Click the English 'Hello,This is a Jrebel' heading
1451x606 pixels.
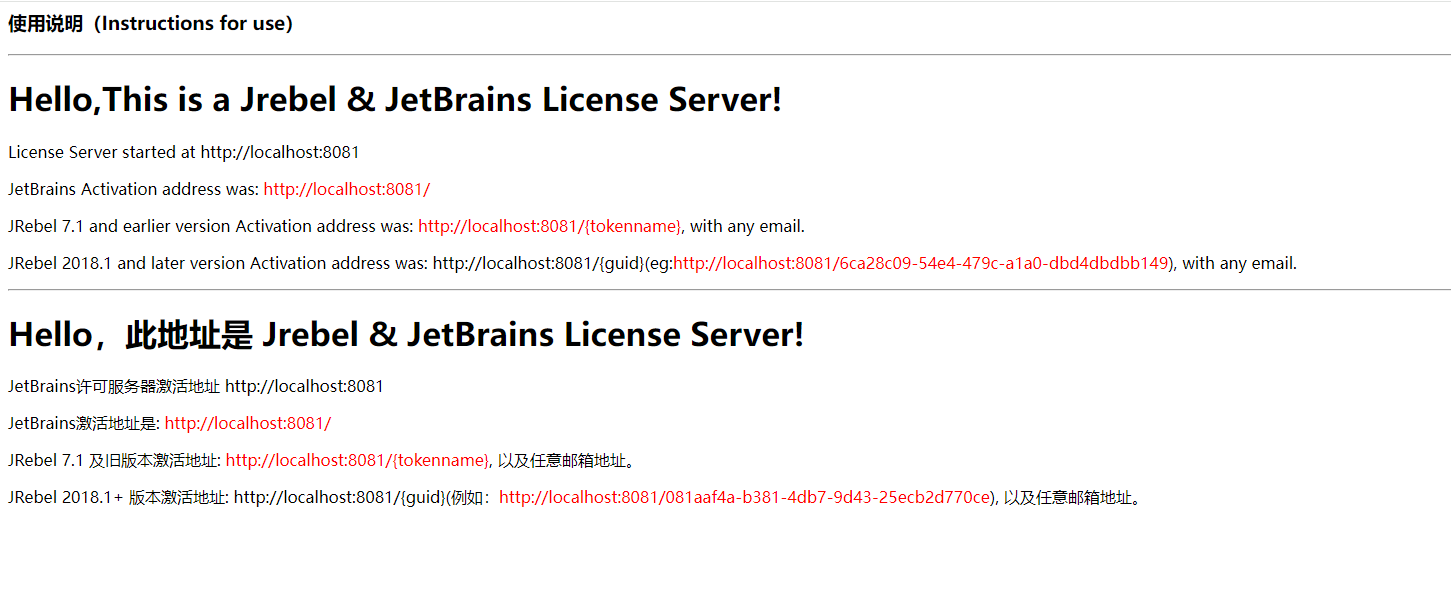click(395, 100)
